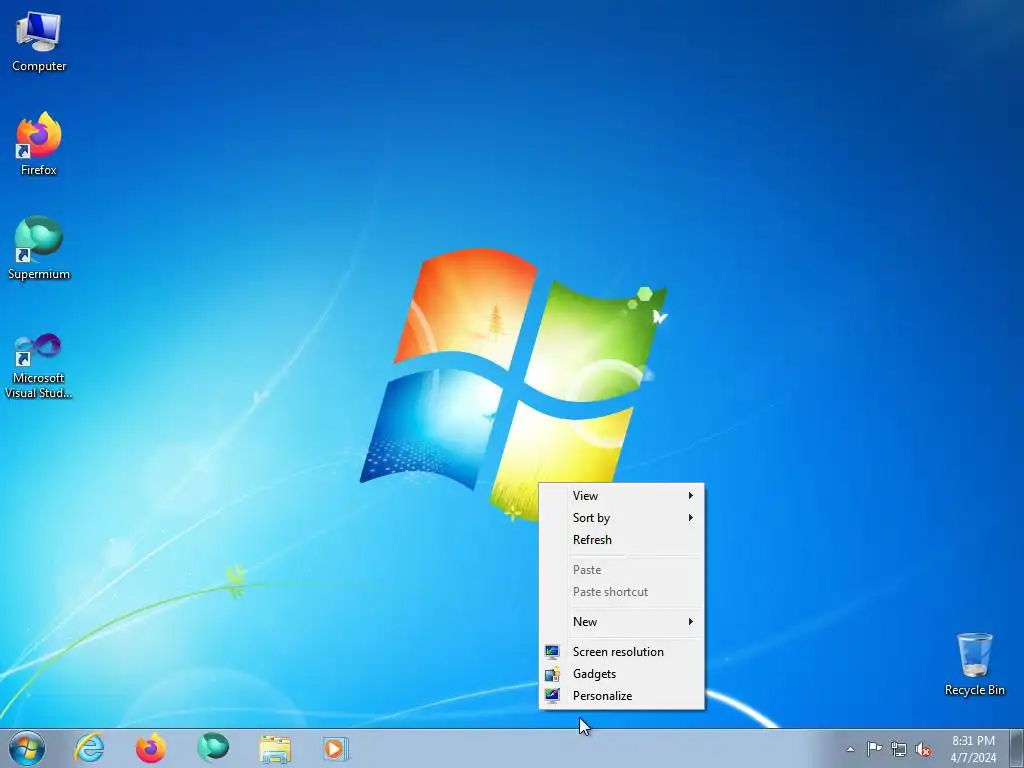Open the Action Center flag icon
Viewport: 1024px width, 768px height.
tap(874, 749)
